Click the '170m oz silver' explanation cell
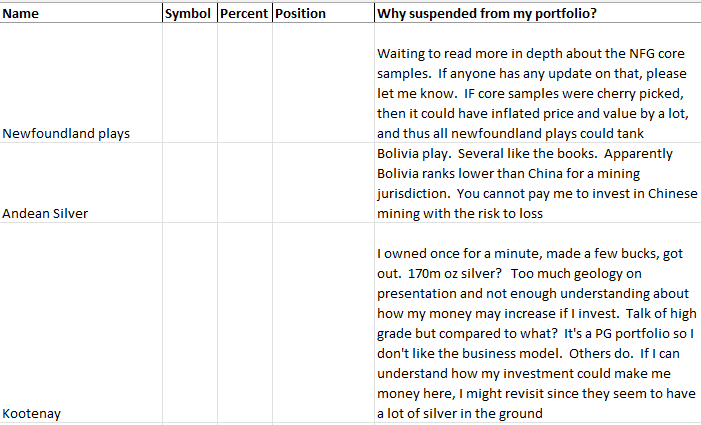701x425 pixels. tap(536, 324)
